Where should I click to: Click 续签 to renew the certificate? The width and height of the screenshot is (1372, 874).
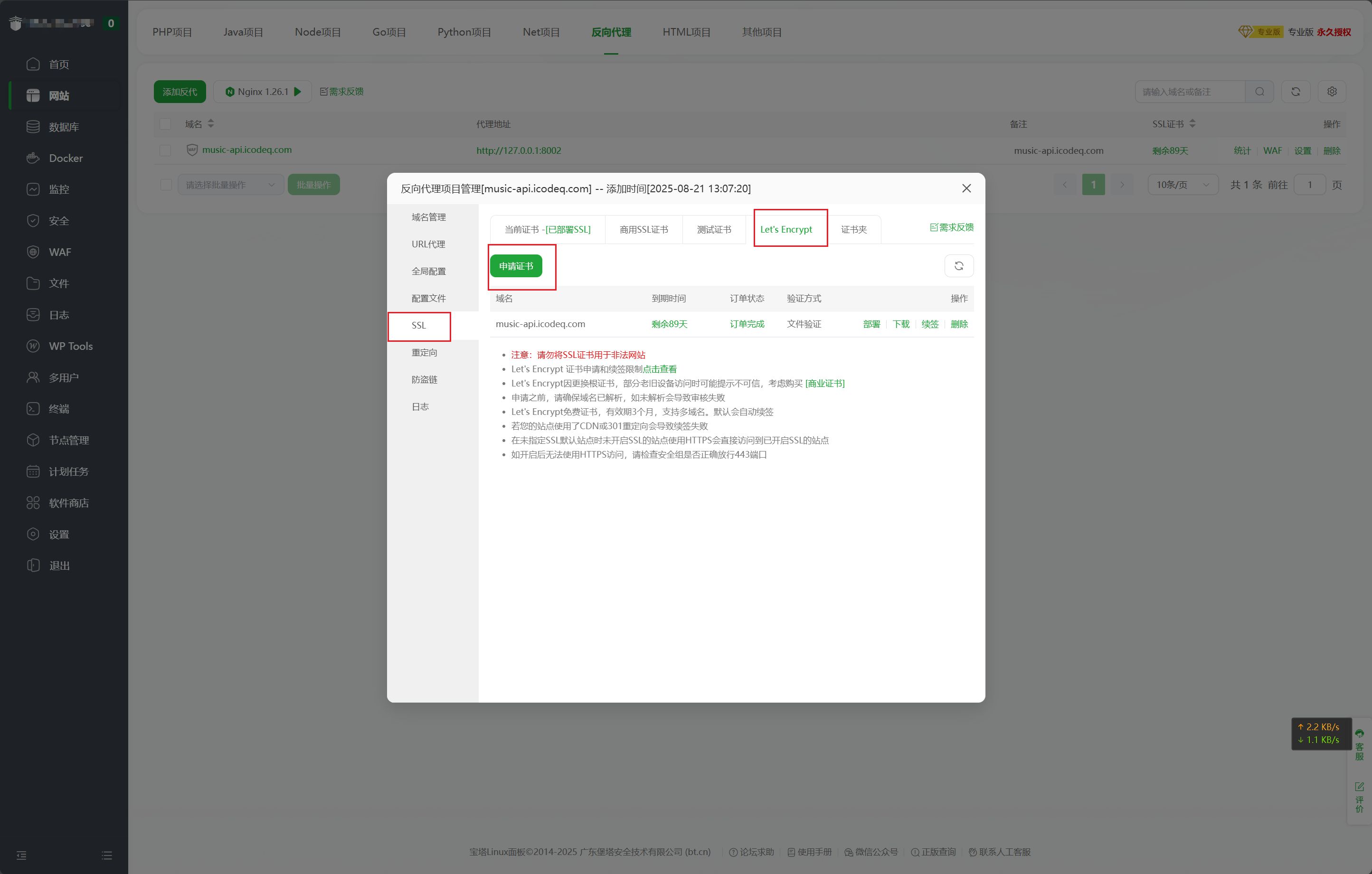(x=930, y=324)
